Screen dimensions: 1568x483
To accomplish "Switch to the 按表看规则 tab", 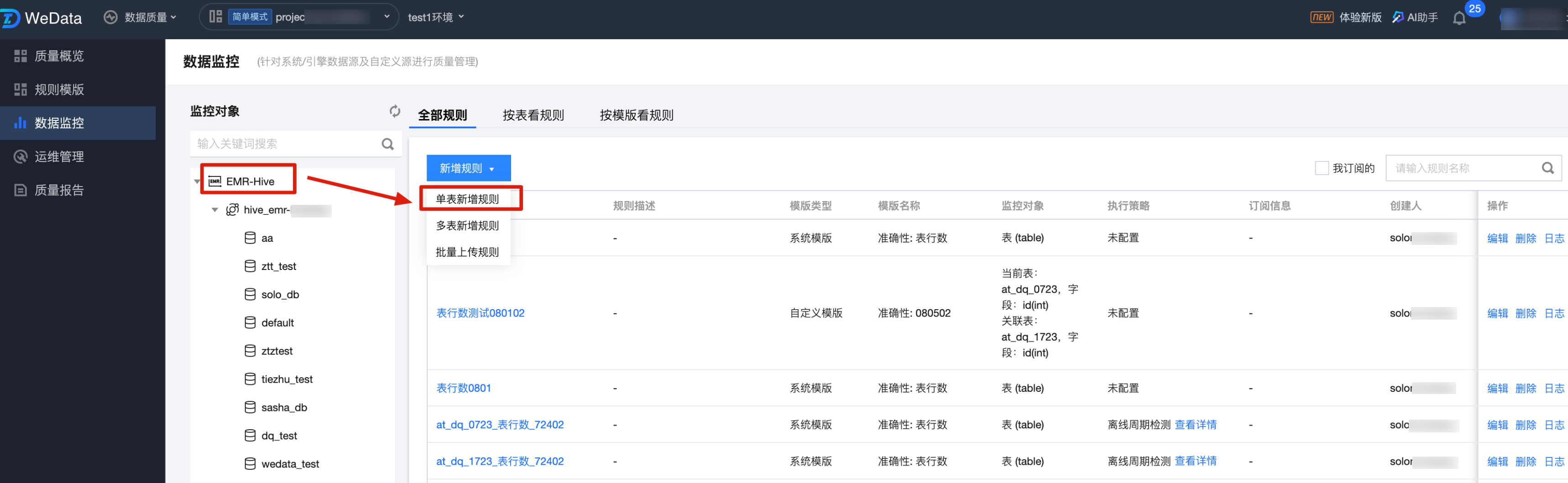I will [x=533, y=115].
